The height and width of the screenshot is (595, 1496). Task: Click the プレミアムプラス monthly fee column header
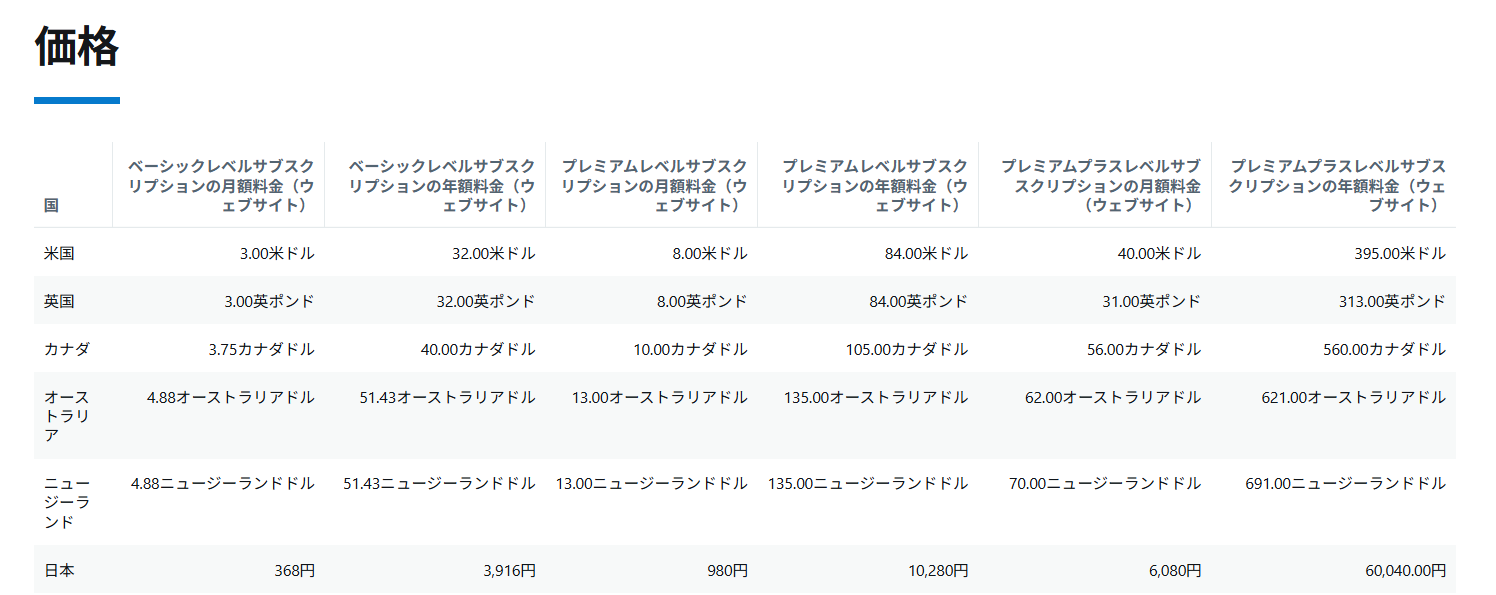click(1101, 186)
